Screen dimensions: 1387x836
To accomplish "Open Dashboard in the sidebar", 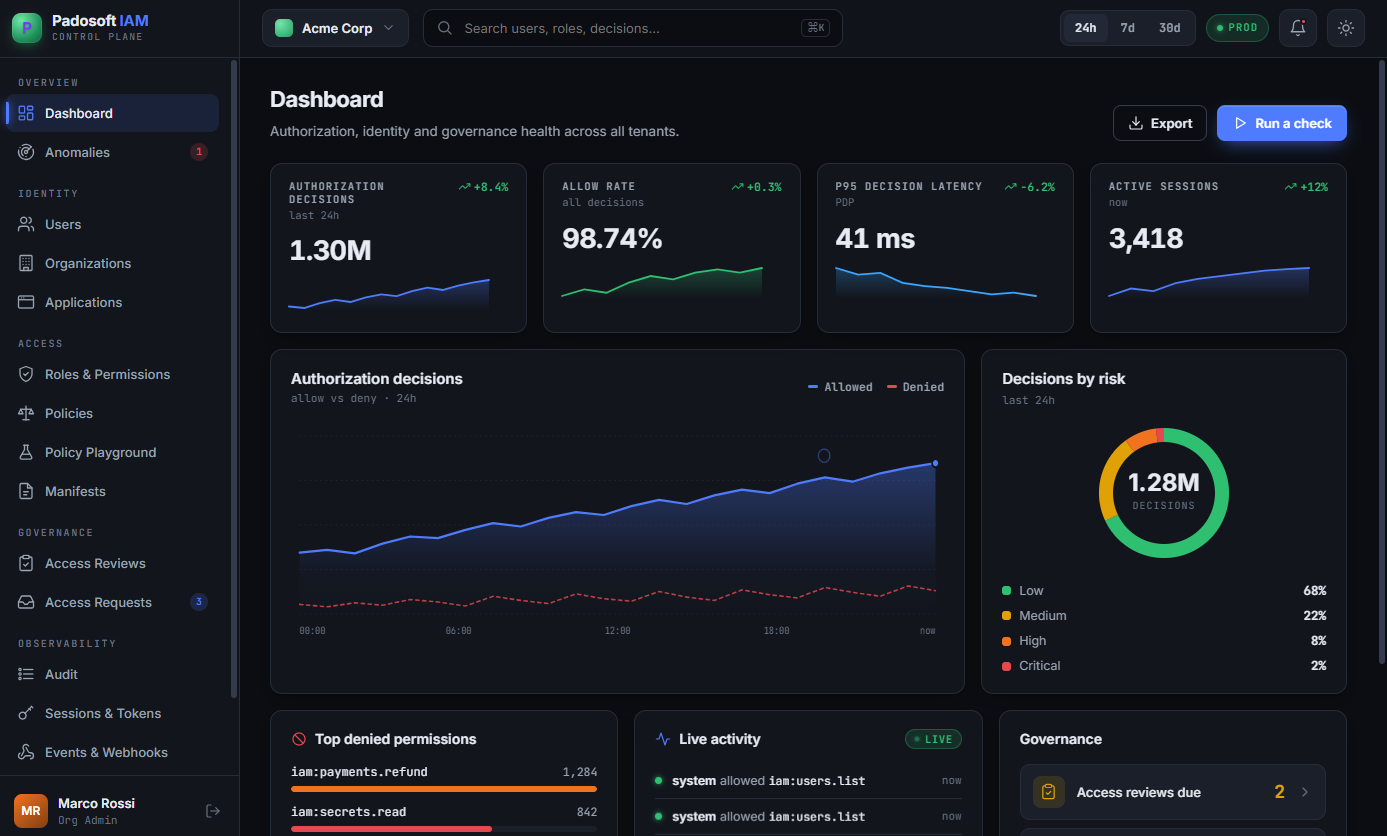I will click(x=112, y=113).
